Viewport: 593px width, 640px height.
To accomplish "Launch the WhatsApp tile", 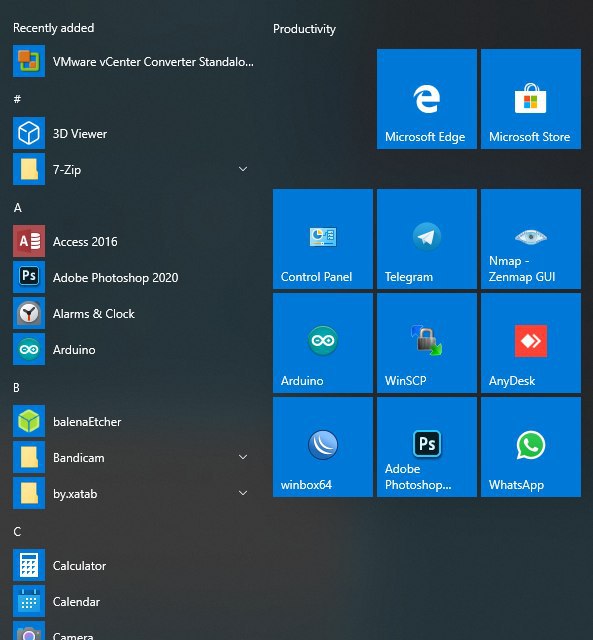I will (x=531, y=447).
